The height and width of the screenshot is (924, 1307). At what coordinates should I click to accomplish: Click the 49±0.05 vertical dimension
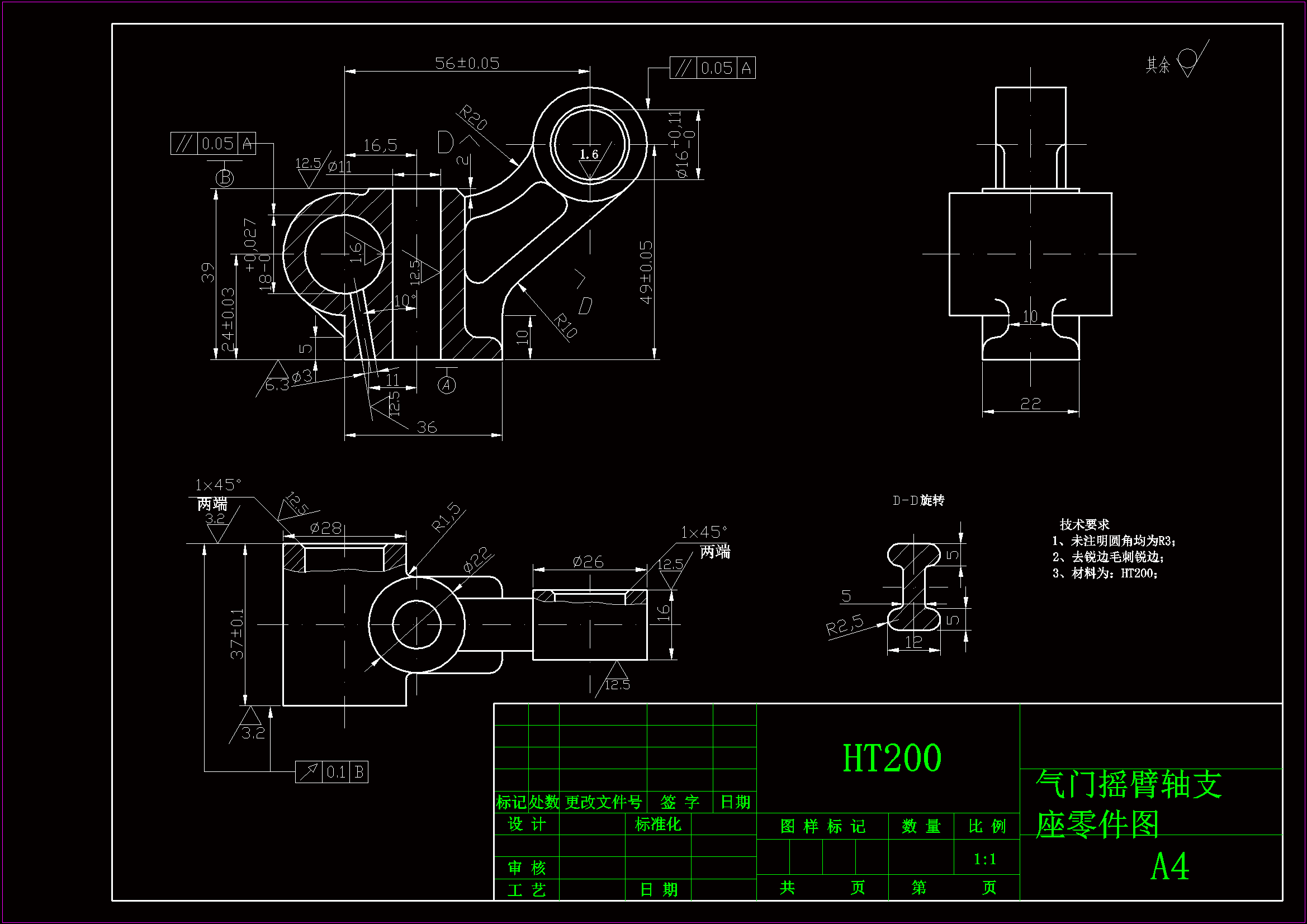(646, 272)
